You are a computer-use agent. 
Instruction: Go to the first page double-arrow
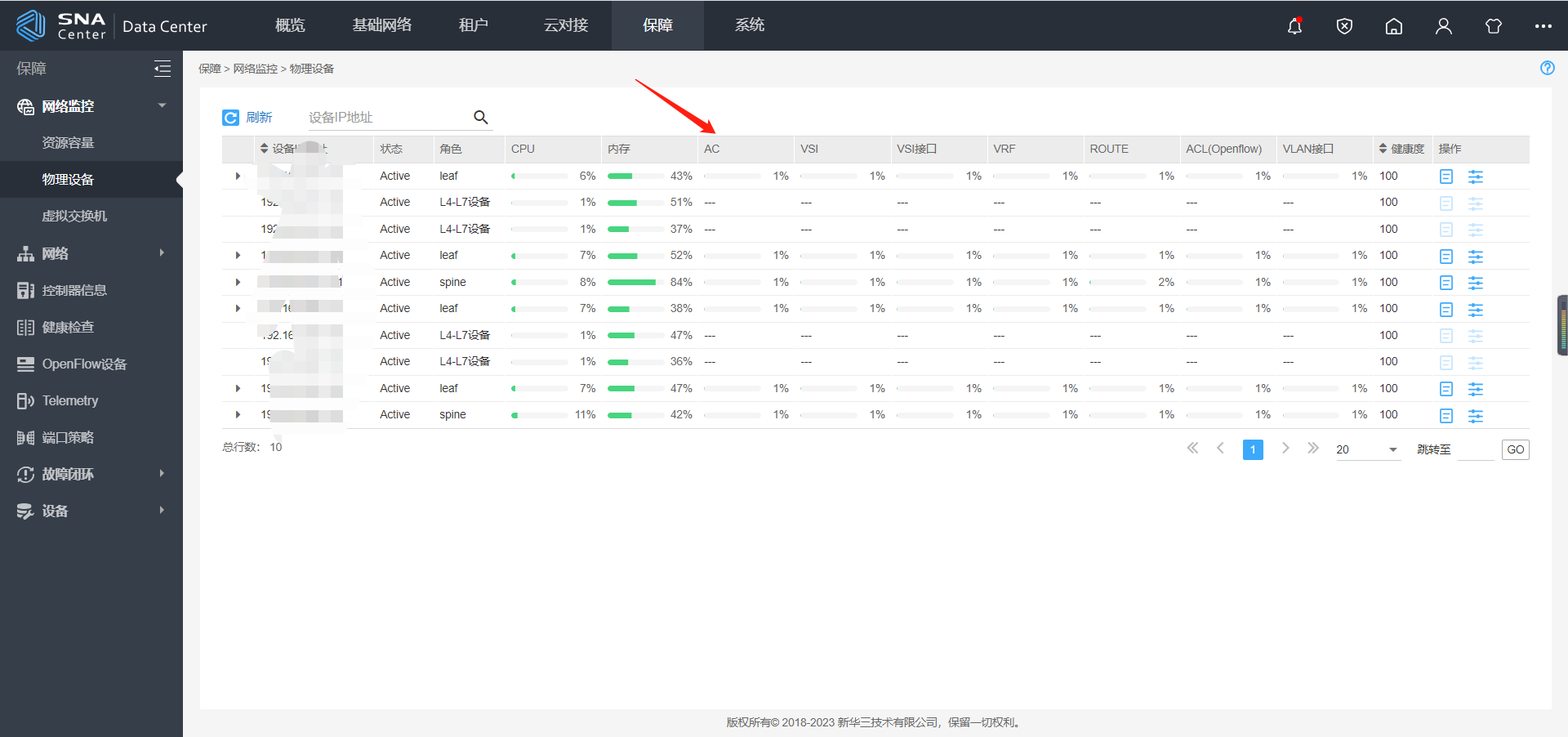point(1192,448)
